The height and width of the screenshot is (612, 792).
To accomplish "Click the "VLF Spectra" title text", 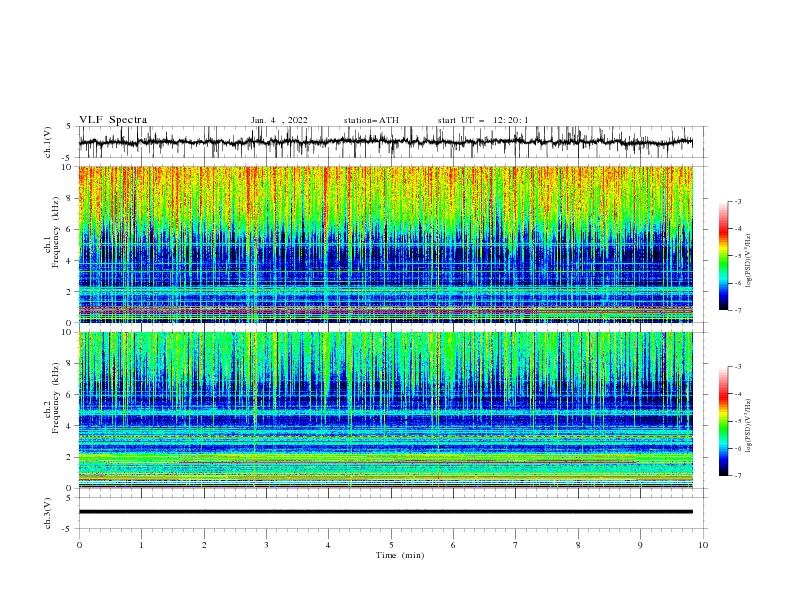I will point(113,120).
